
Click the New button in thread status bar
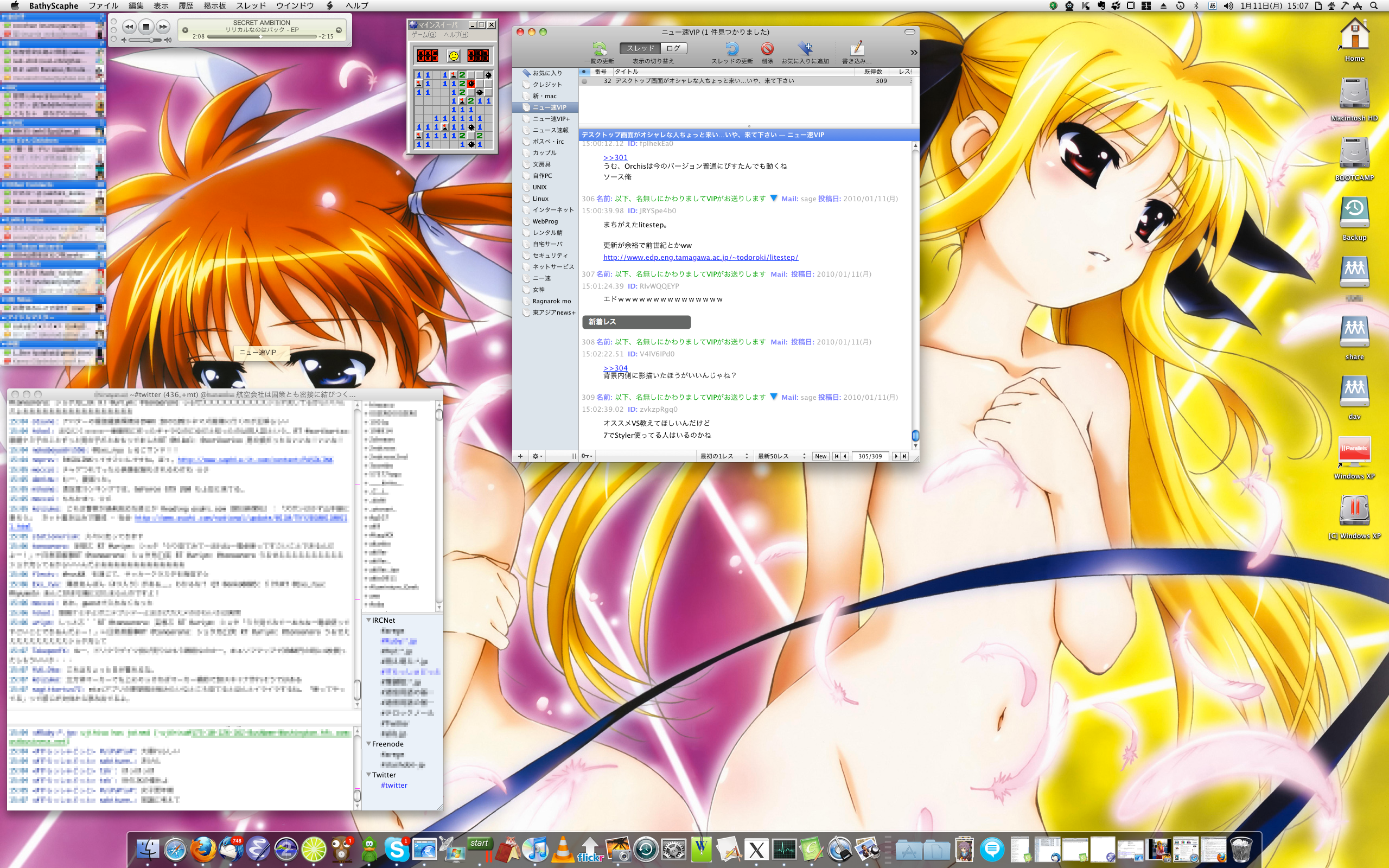pyautogui.click(x=821, y=456)
